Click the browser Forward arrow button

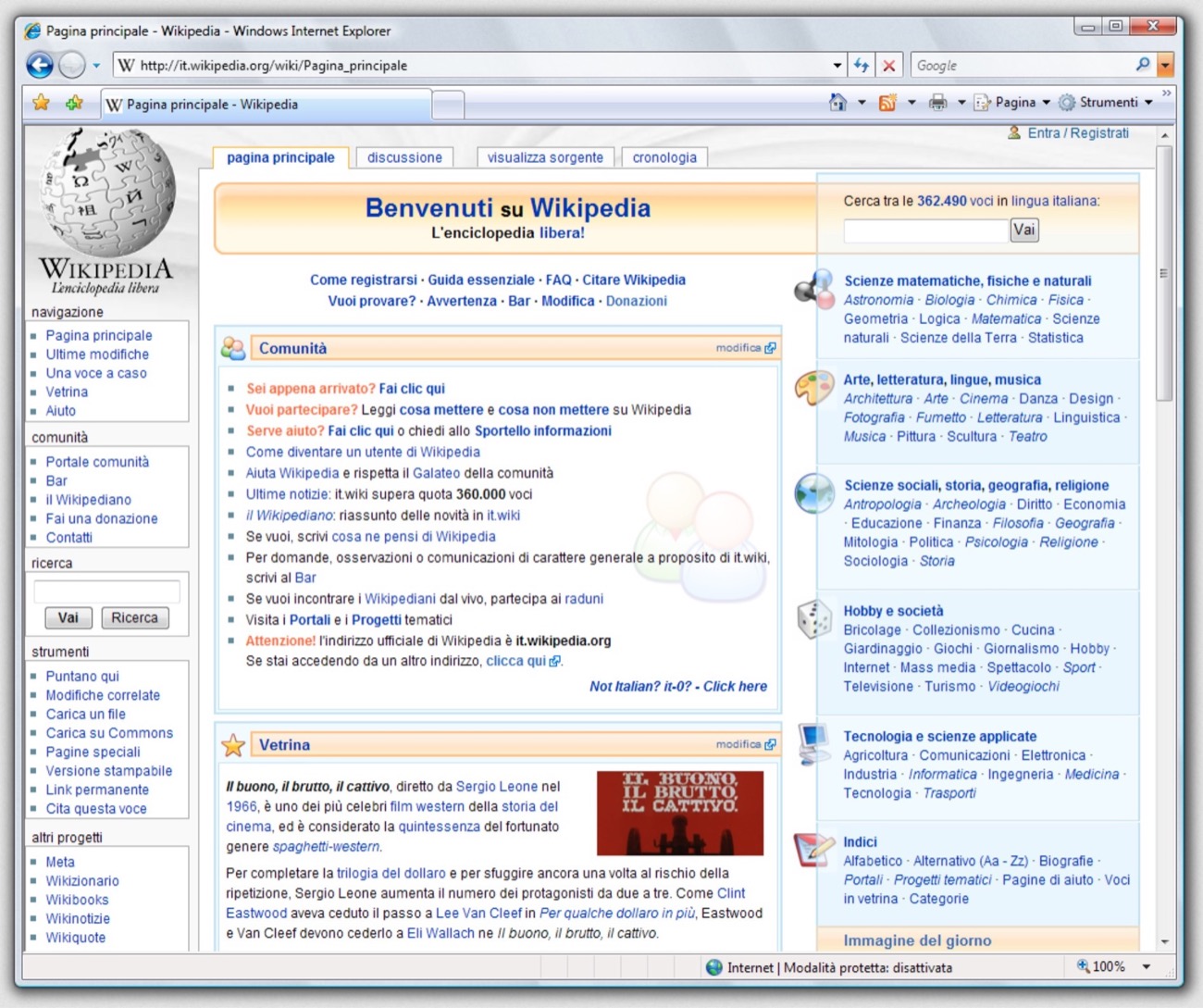(x=71, y=65)
